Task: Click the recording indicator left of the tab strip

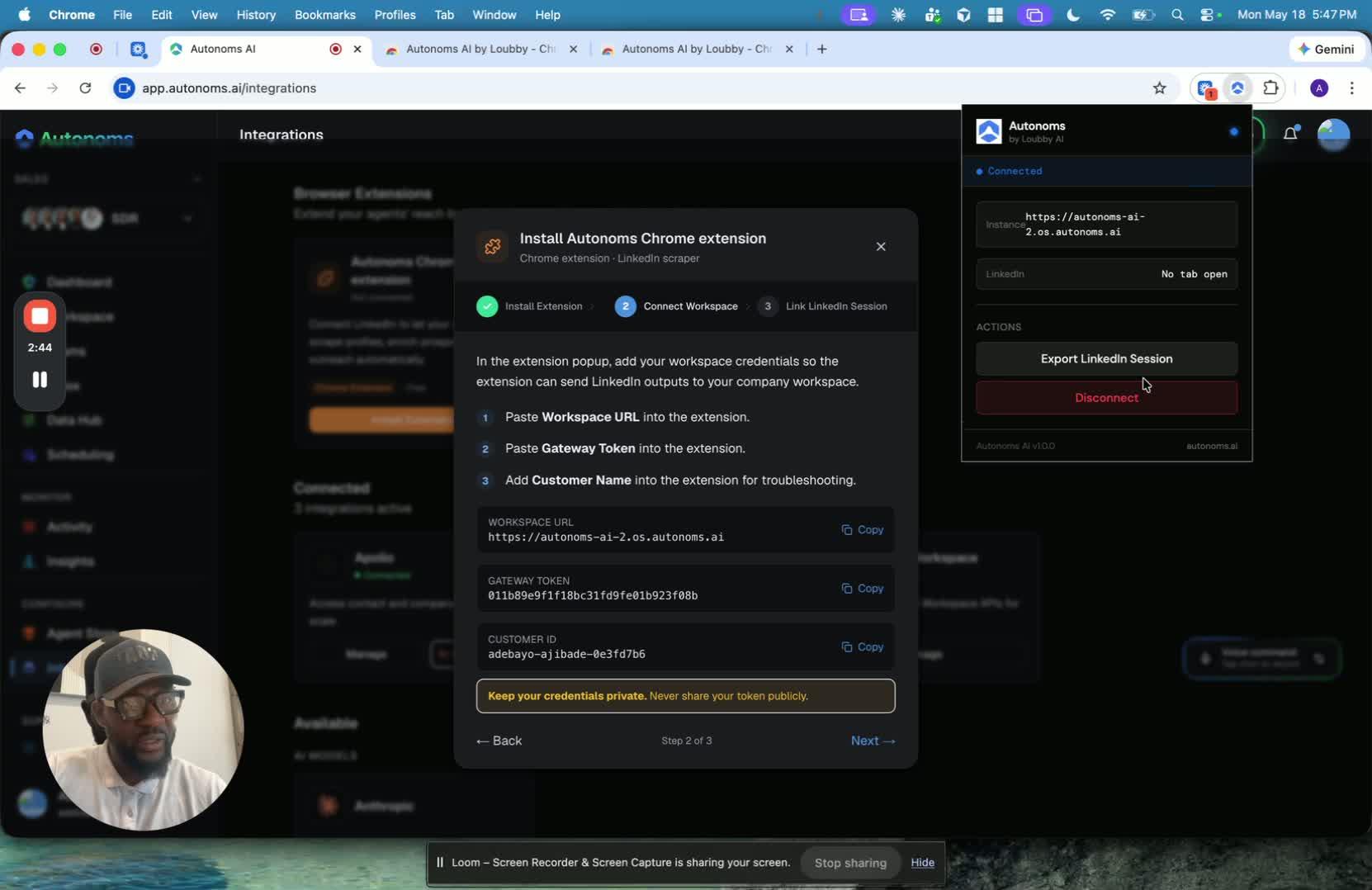Action: click(96, 49)
